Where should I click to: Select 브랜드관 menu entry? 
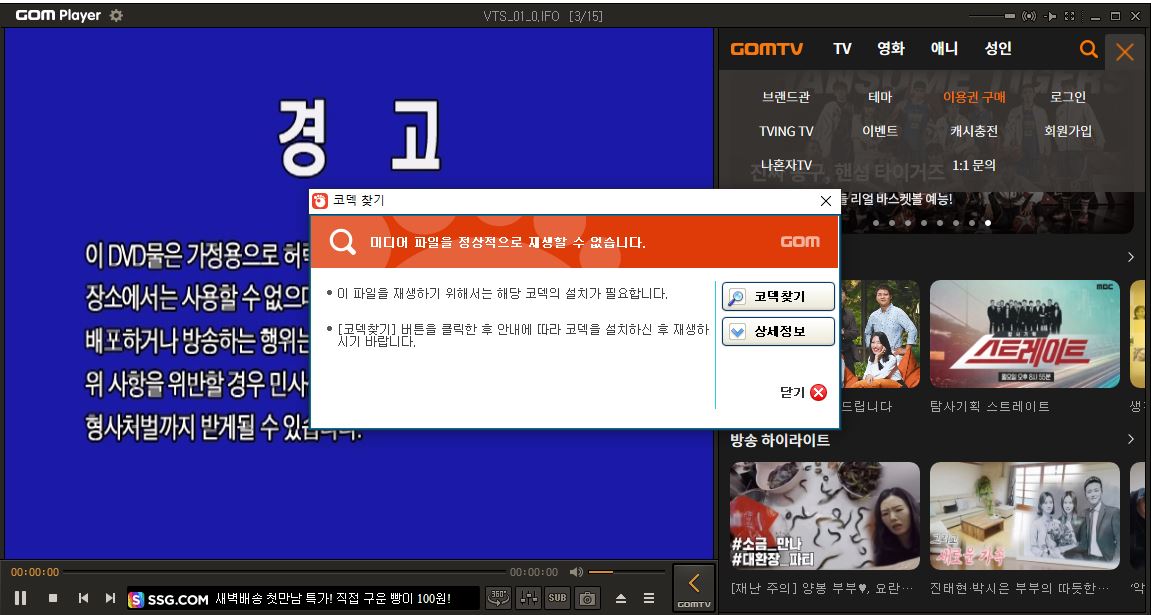pos(786,97)
